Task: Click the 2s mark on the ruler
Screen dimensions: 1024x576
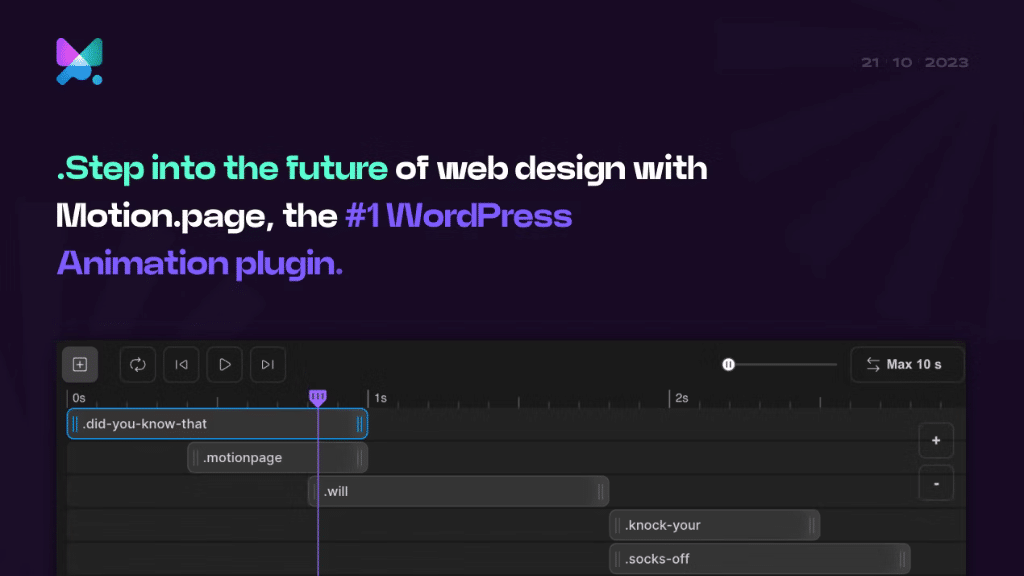Action: click(x=682, y=398)
